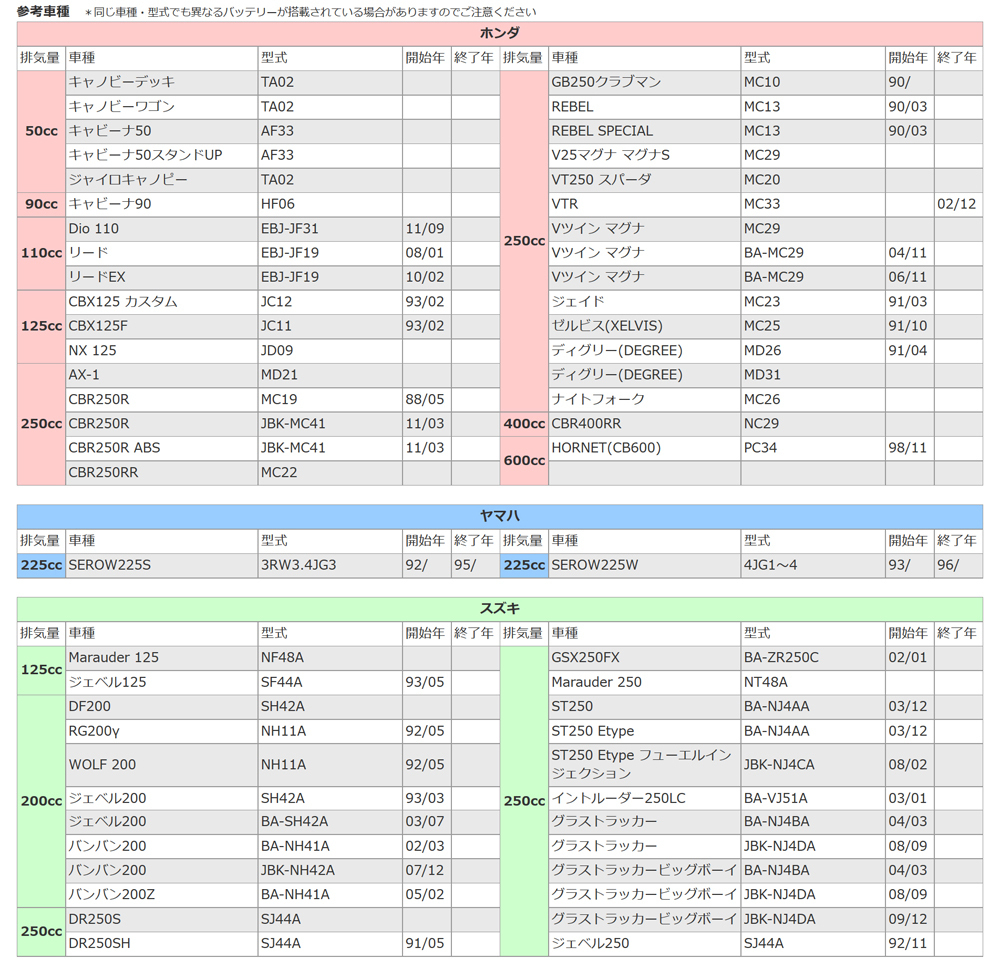
Task: Select the Marauder 125 model cell
Action: (162, 657)
